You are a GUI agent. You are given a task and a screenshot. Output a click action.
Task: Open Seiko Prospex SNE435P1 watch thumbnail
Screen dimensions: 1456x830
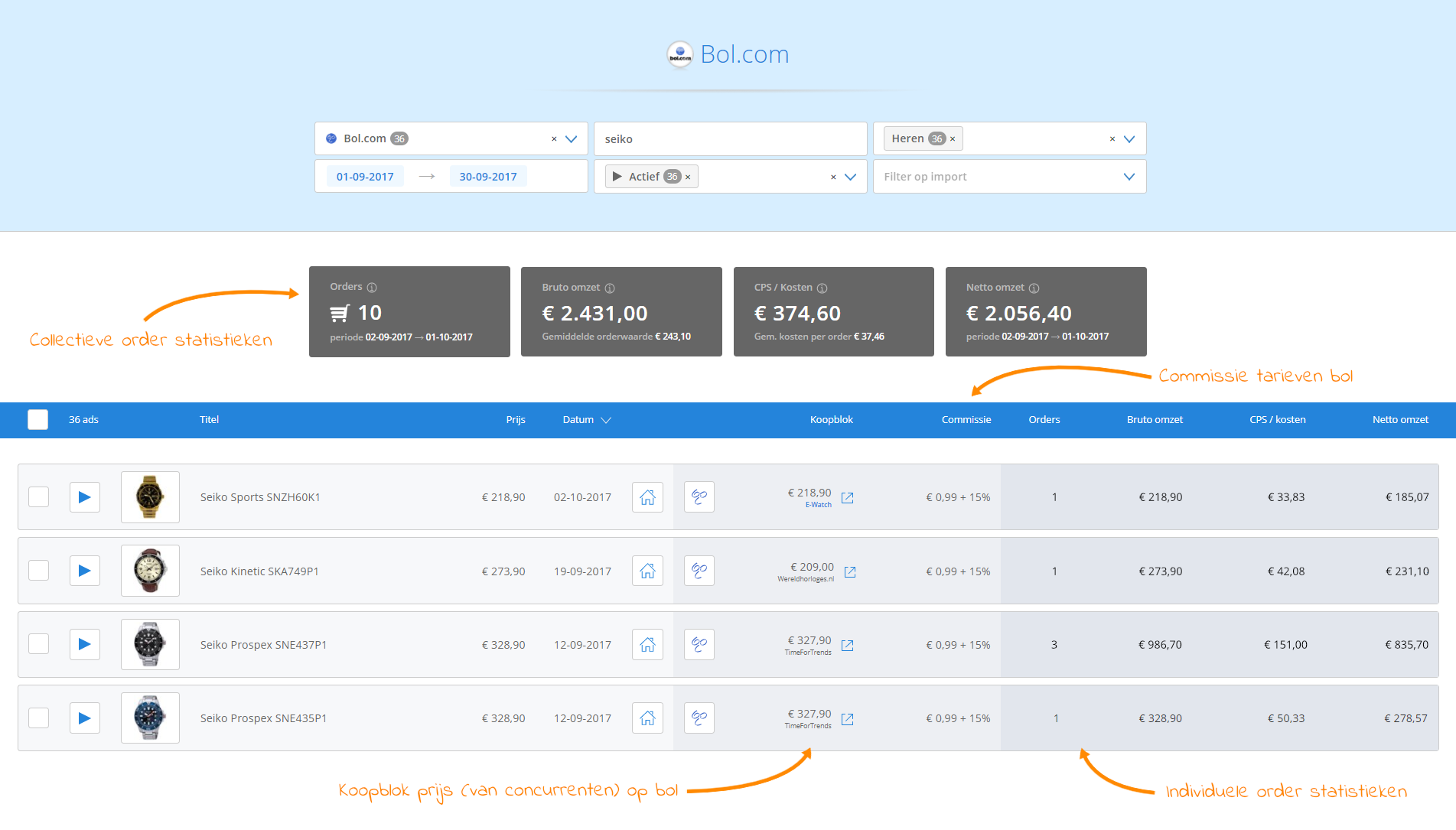pos(150,718)
